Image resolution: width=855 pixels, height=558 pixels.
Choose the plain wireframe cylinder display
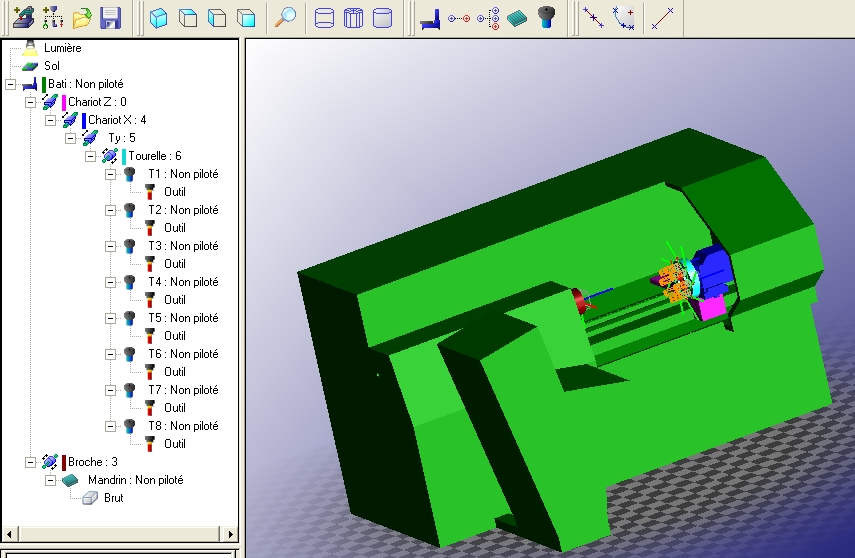[324, 18]
